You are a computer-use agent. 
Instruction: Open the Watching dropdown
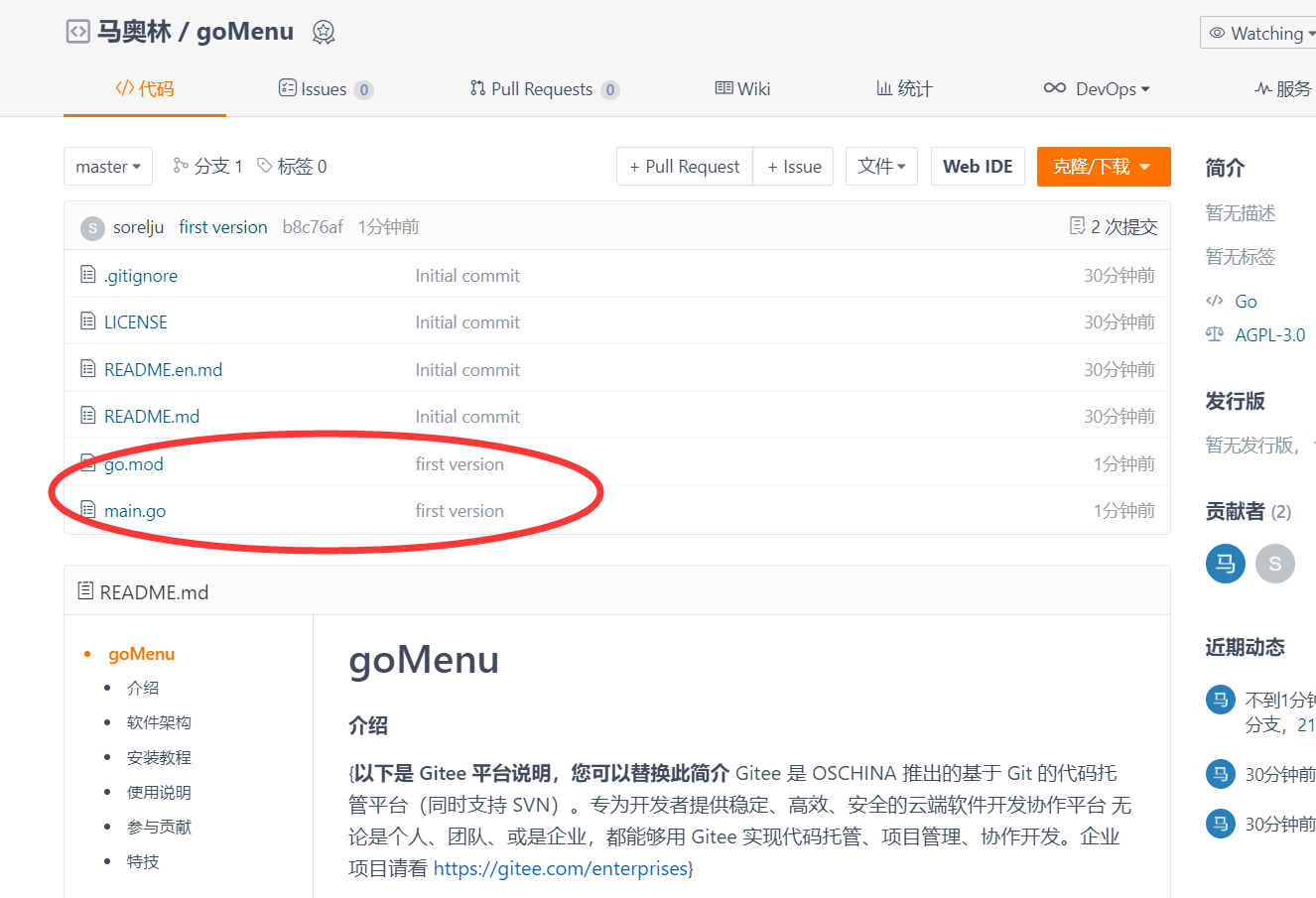pyautogui.click(x=1258, y=33)
